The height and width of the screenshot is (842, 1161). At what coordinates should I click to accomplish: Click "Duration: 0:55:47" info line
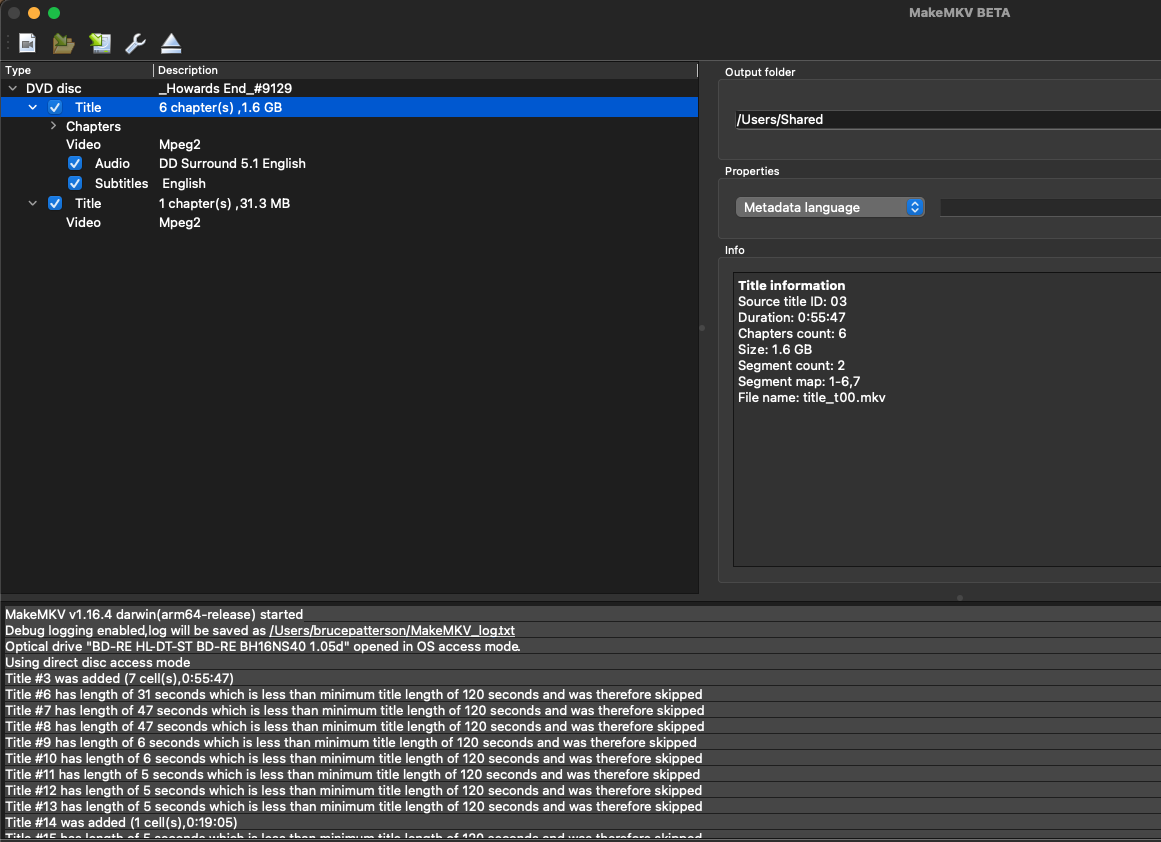point(792,318)
